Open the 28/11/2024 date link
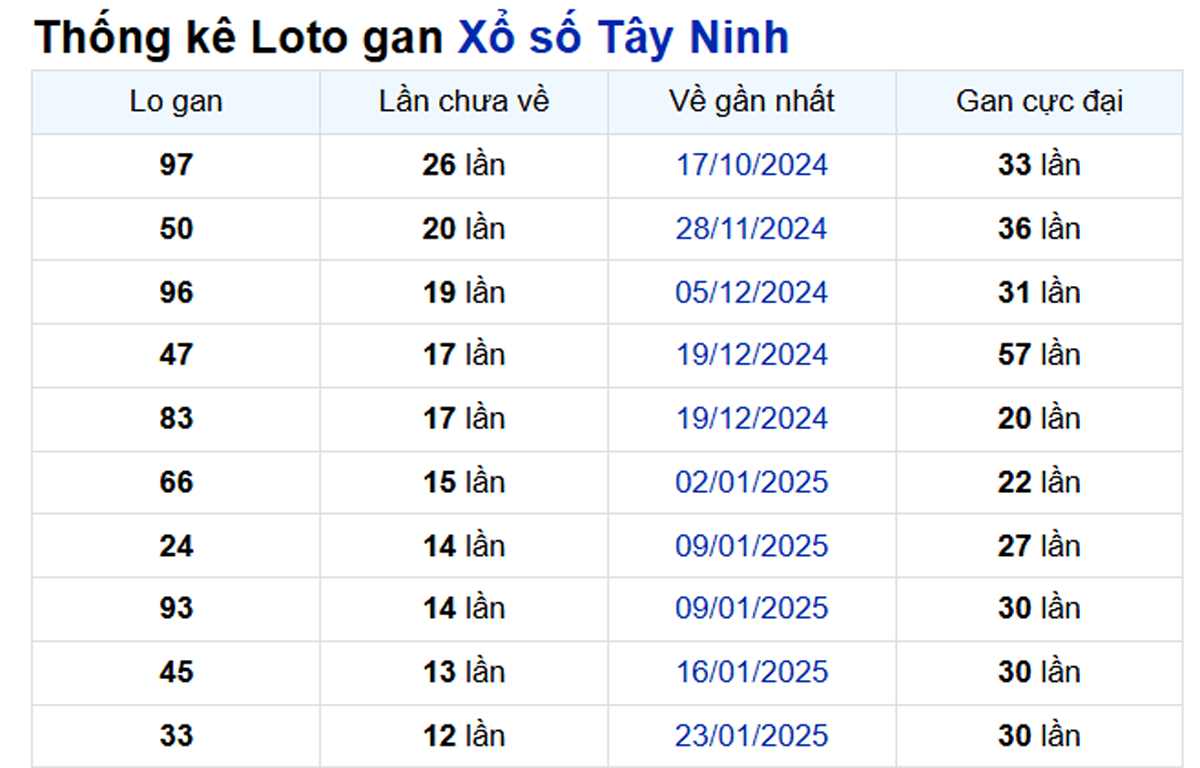1200x768 pixels. (x=752, y=229)
